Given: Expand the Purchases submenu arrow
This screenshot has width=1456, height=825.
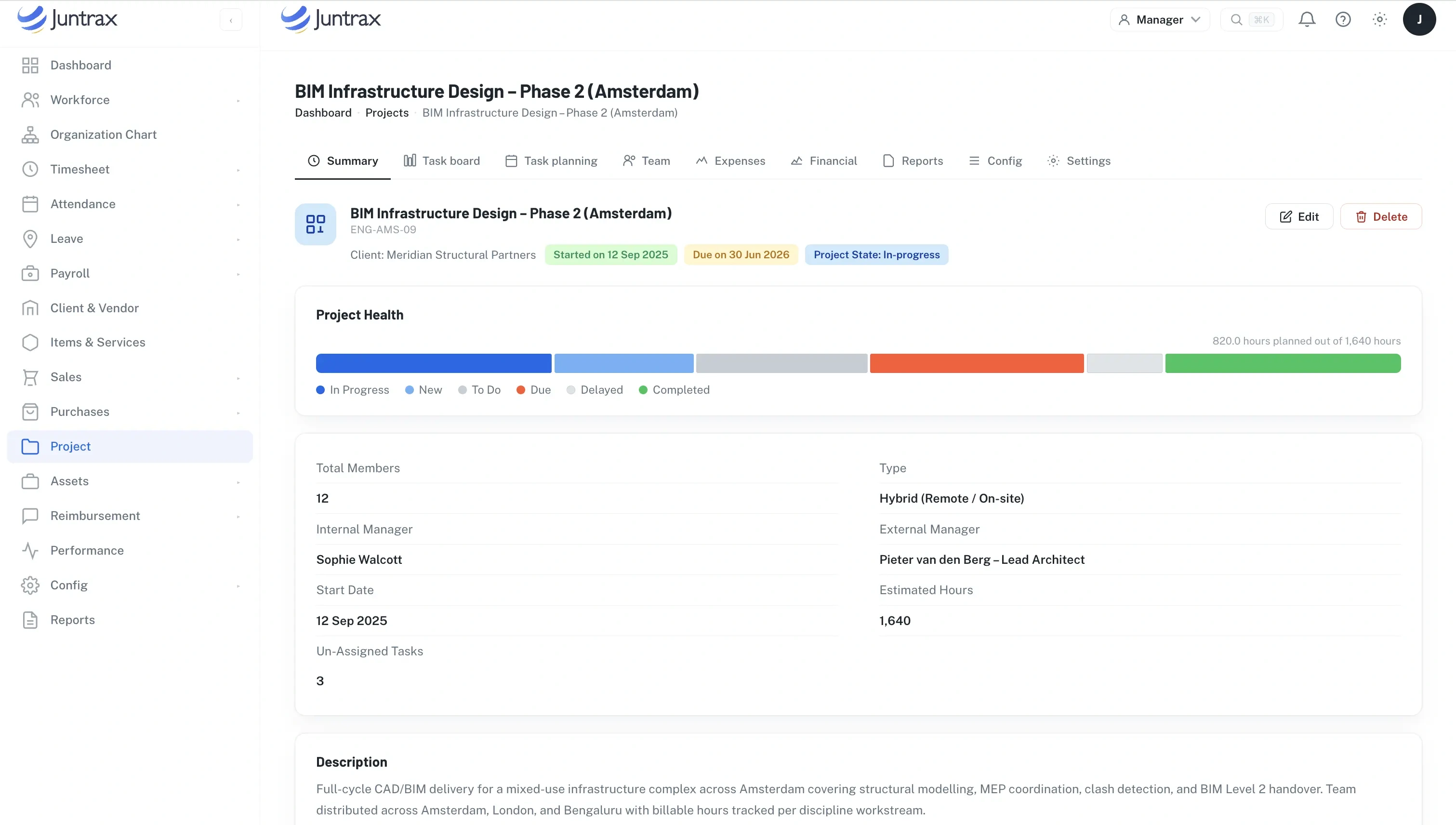Looking at the screenshot, I should click(x=238, y=412).
